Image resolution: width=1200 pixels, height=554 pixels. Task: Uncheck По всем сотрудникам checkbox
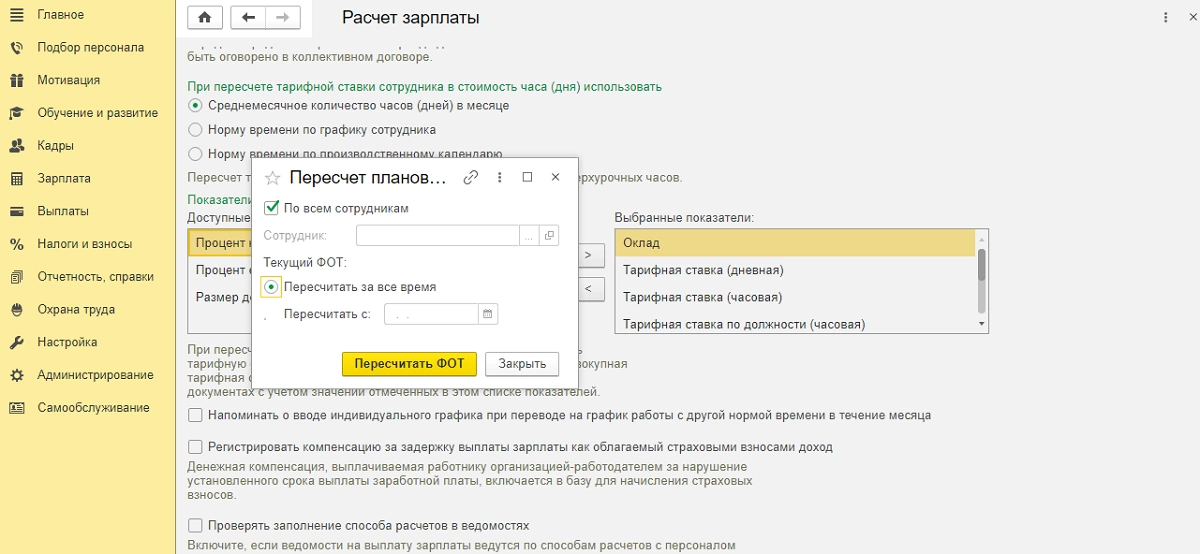271,208
